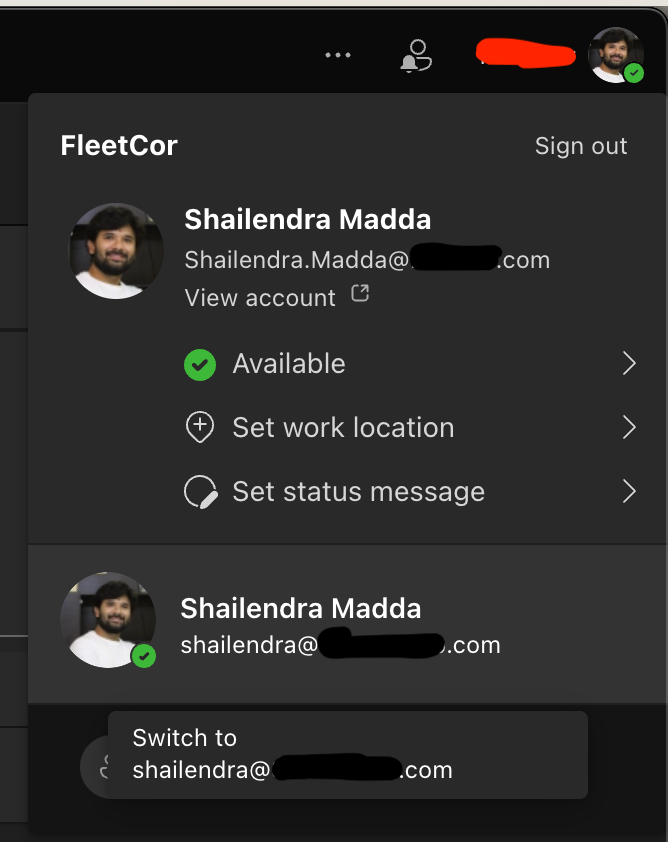Viewport: 668px width, 842px height.
Task: Click the second account's avatar thumbnail
Action: pos(108,620)
